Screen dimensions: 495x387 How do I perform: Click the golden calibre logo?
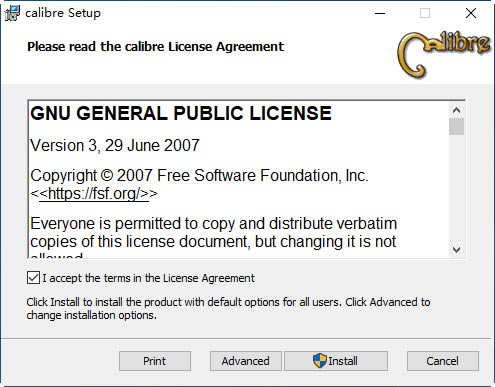click(444, 54)
